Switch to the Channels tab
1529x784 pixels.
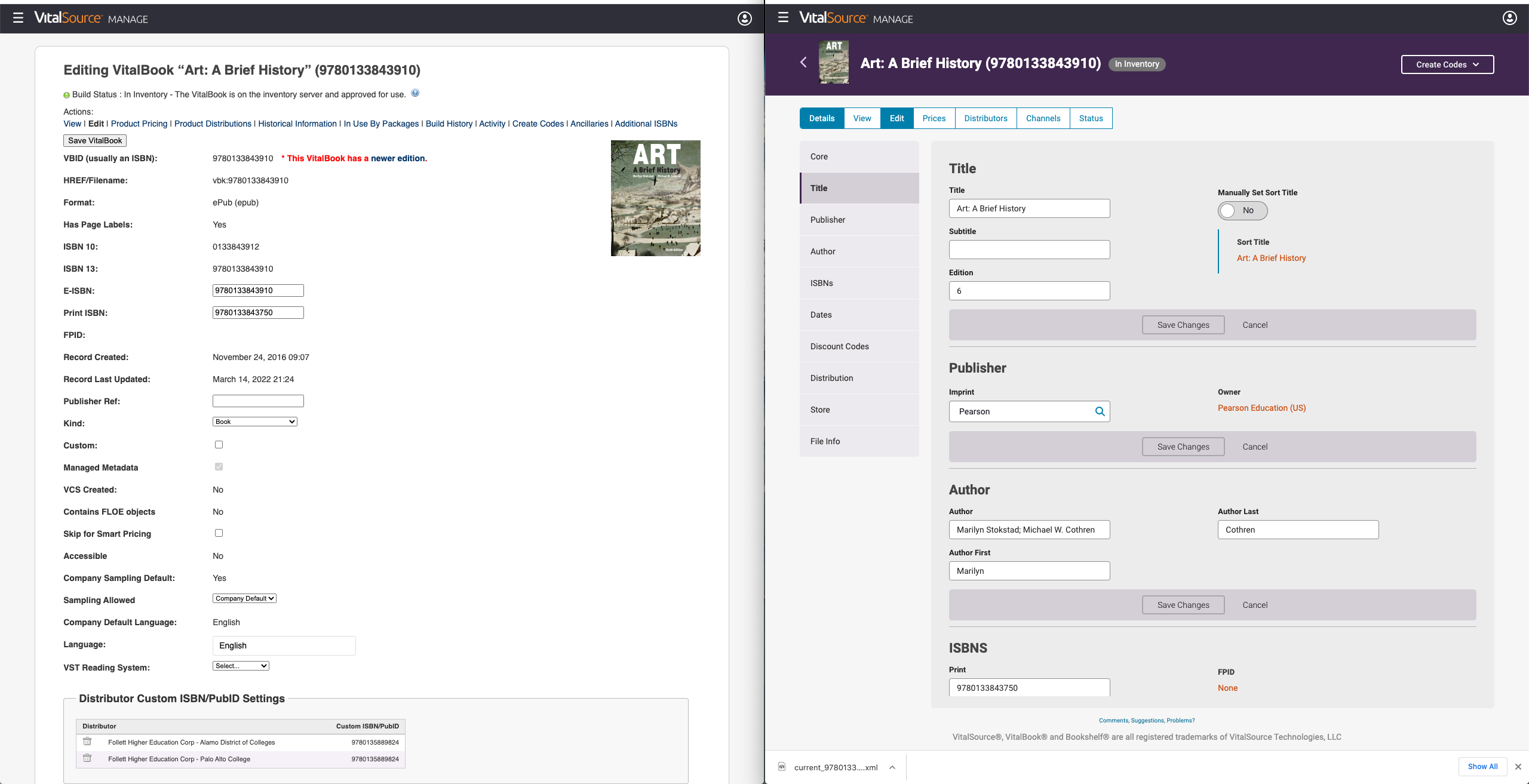point(1043,118)
